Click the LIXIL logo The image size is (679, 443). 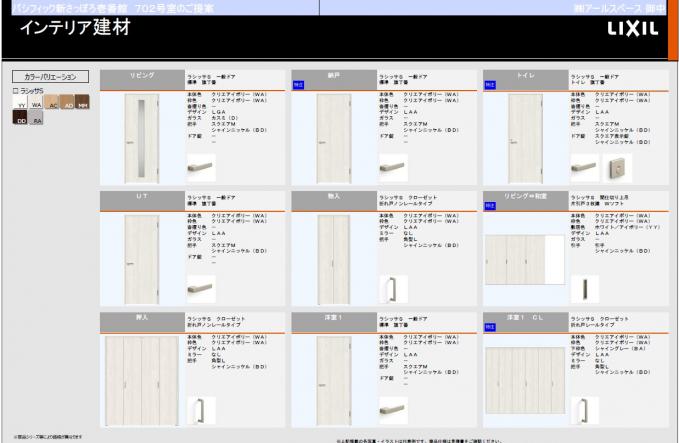[632, 29]
